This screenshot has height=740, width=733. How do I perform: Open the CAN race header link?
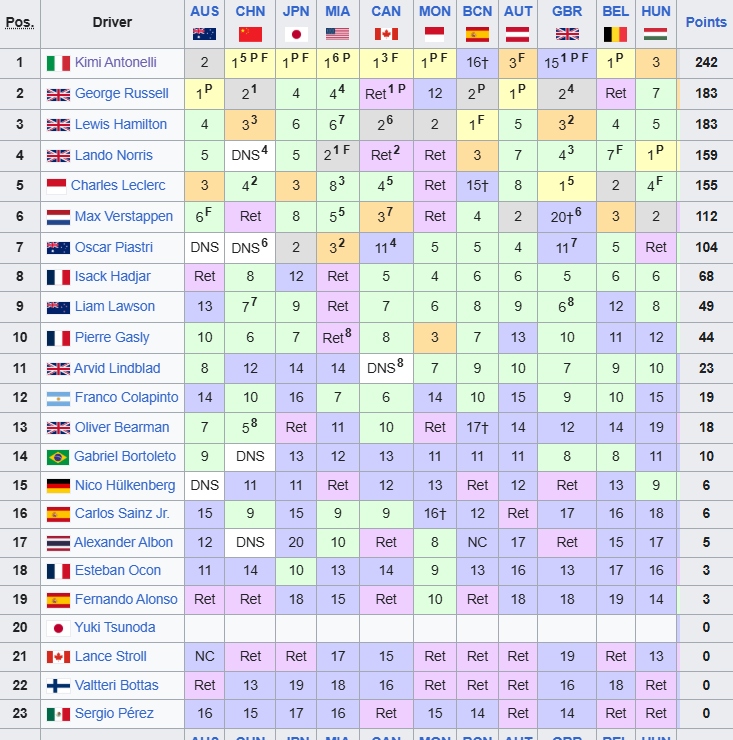(x=386, y=11)
